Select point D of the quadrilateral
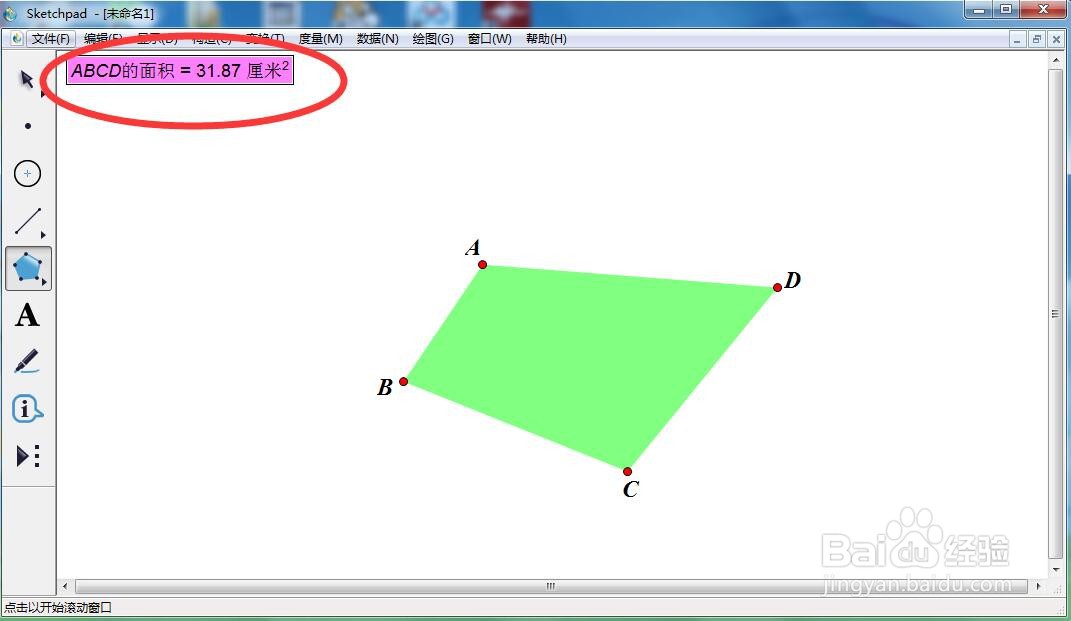This screenshot has height=621, width=1071. click(777, 288)
